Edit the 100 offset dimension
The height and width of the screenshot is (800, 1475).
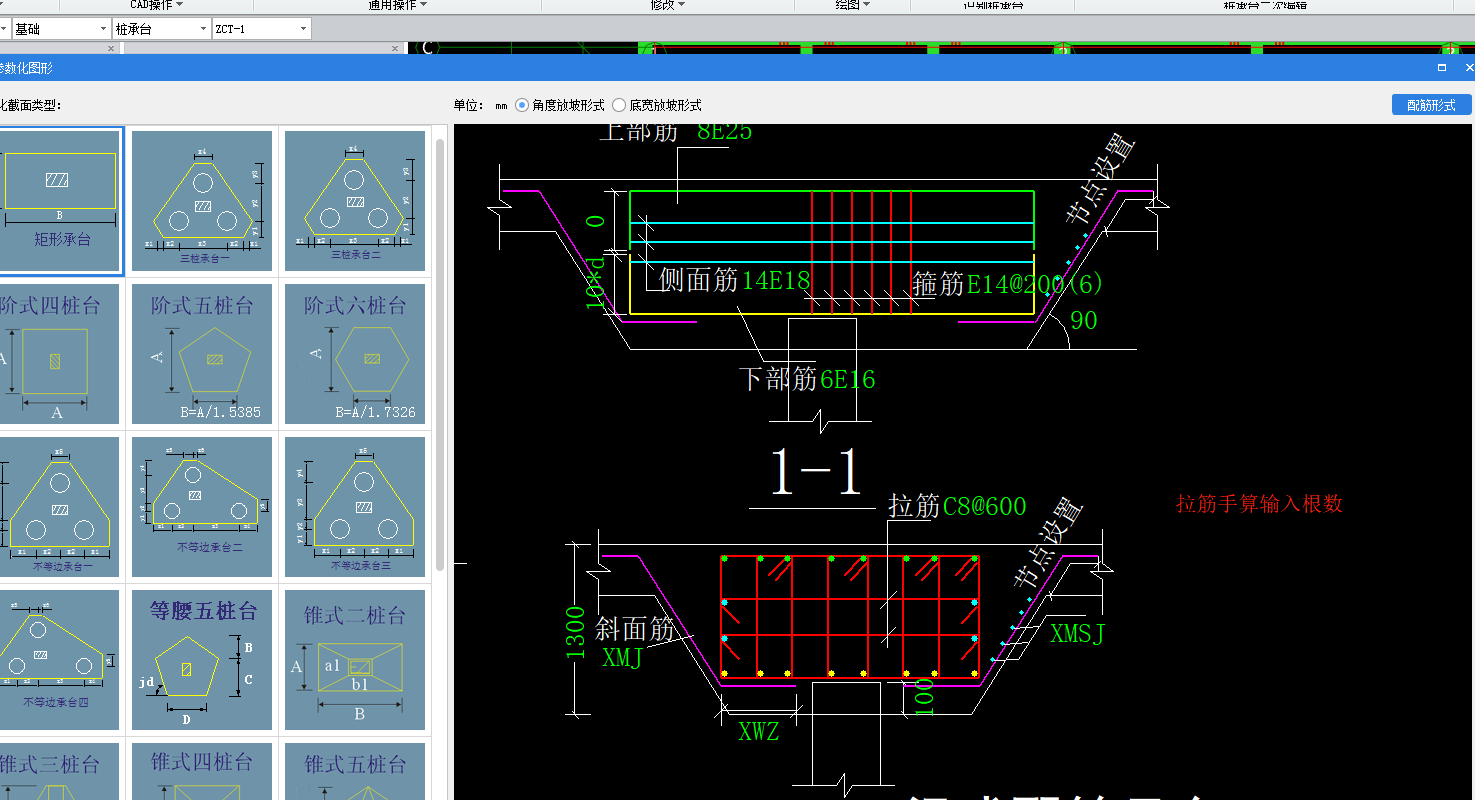click(924, 697)
